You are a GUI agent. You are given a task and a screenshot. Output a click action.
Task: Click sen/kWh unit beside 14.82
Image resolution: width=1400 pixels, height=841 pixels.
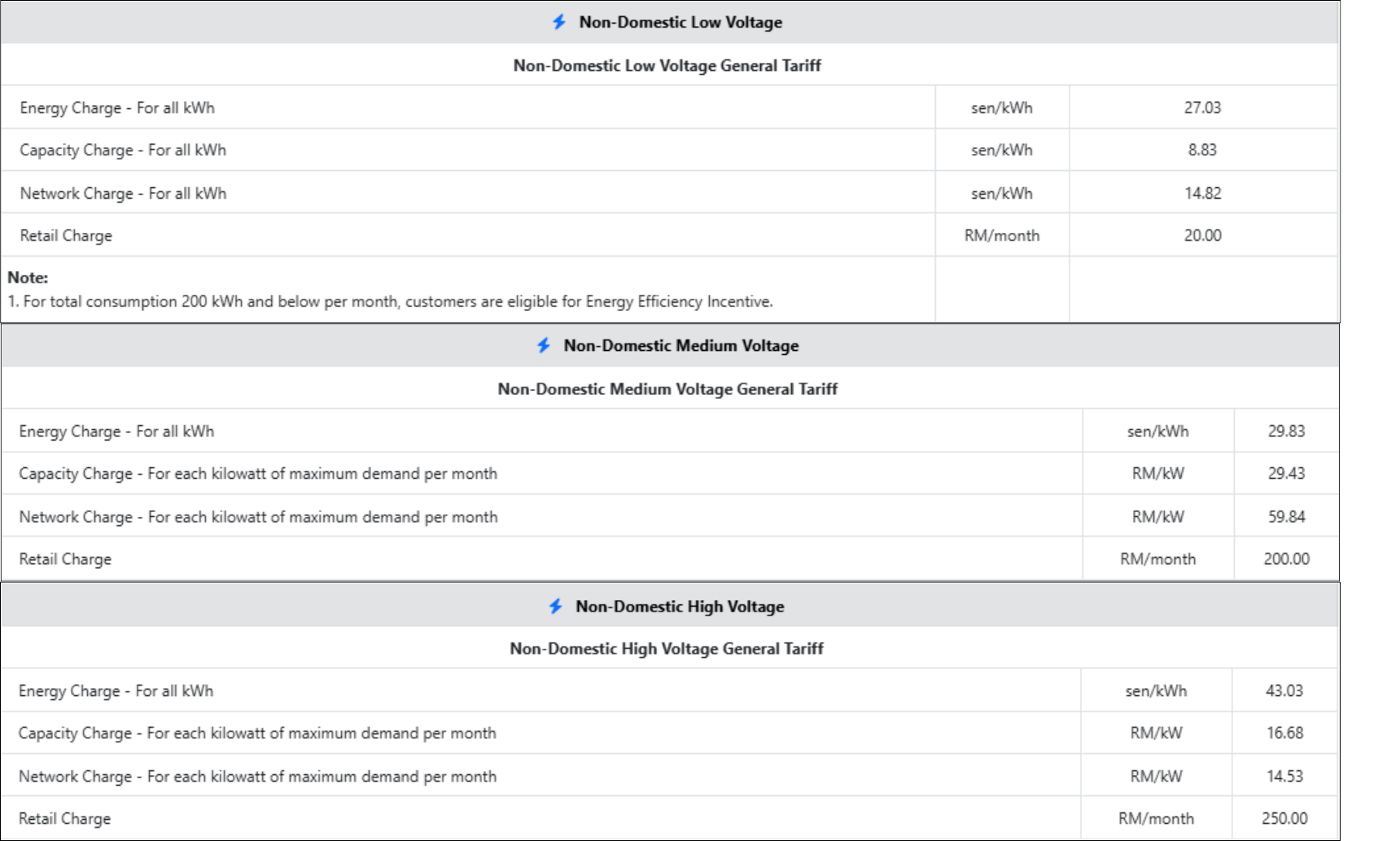click(1002, 193)
